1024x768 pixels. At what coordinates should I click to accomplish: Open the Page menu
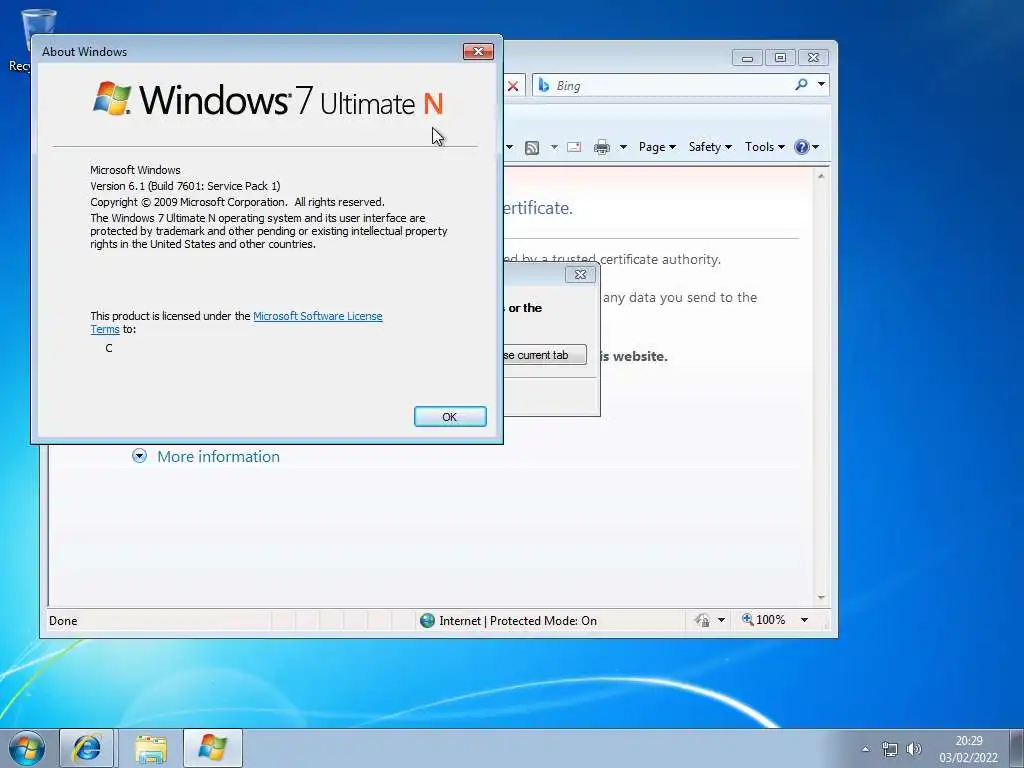coord(657,147)
